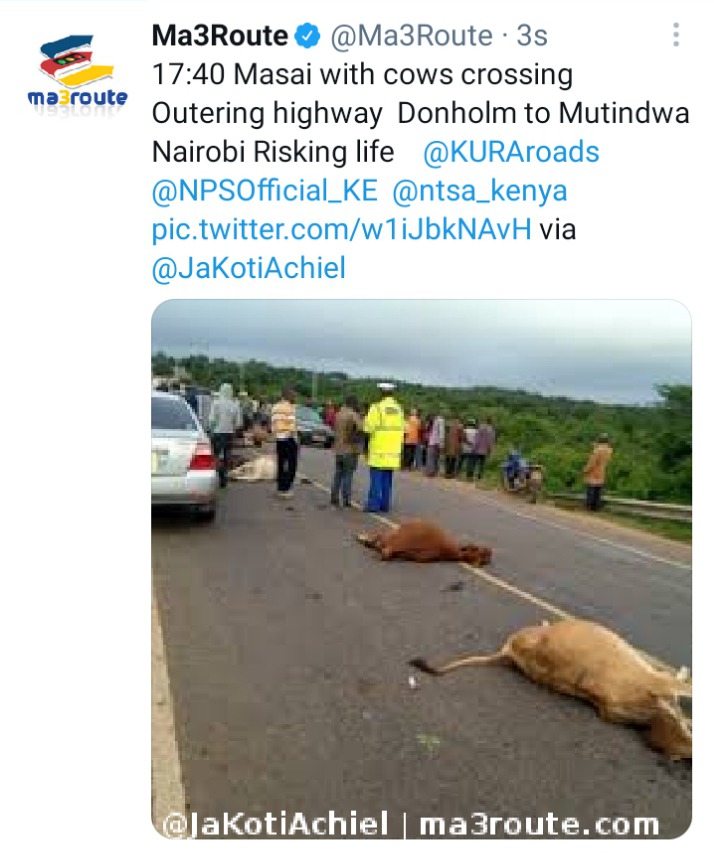Click the ma3route.com watermark in photo
Image resolution: width=714 pixels, height=855 pixels.
pyautogui.click(x=539, y=824)
